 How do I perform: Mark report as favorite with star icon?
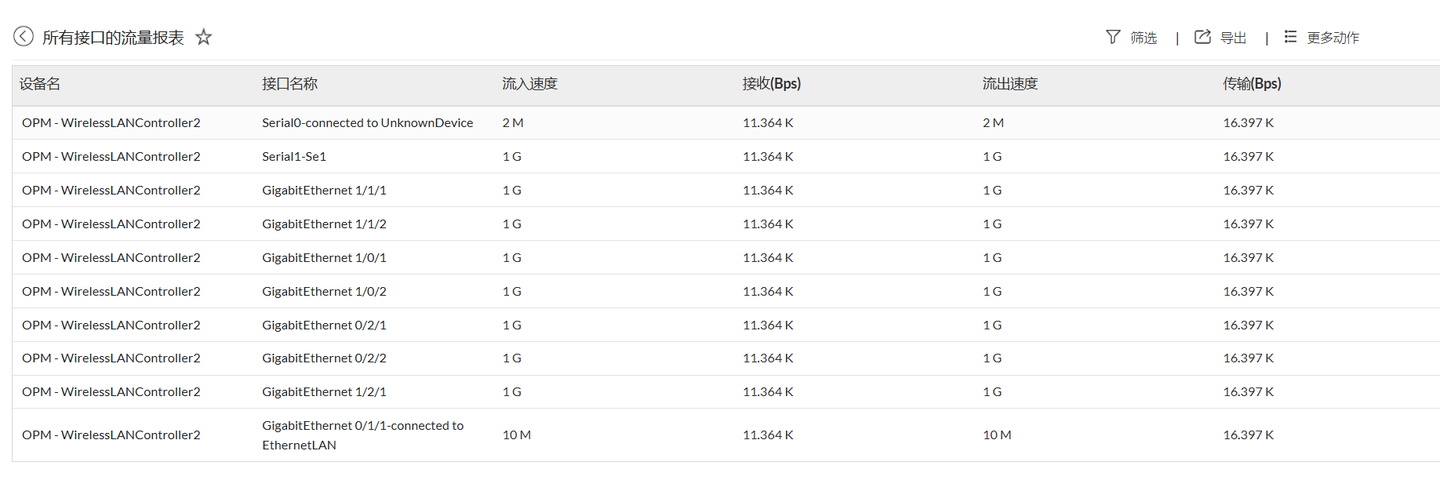[x=204, y=37]
